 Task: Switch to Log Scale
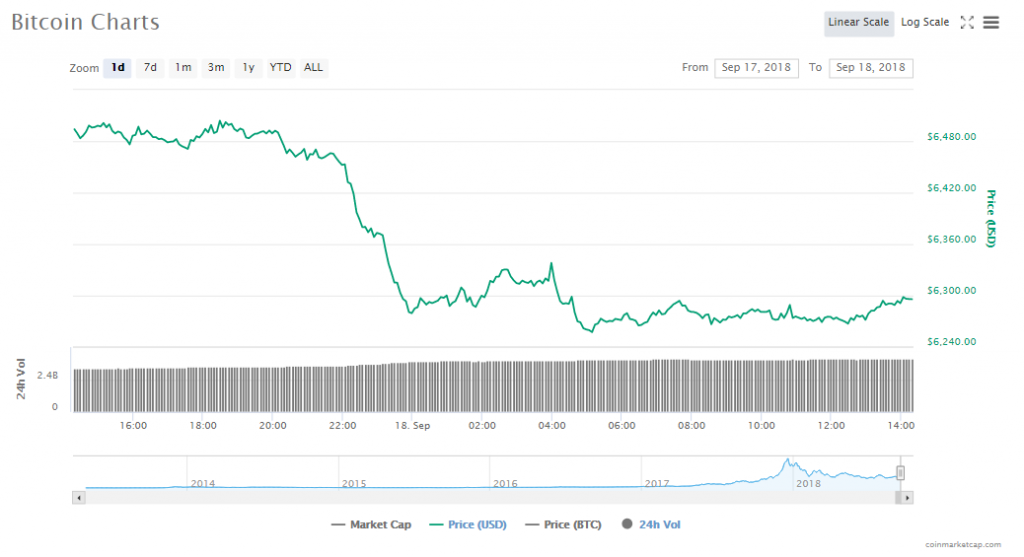925,22
